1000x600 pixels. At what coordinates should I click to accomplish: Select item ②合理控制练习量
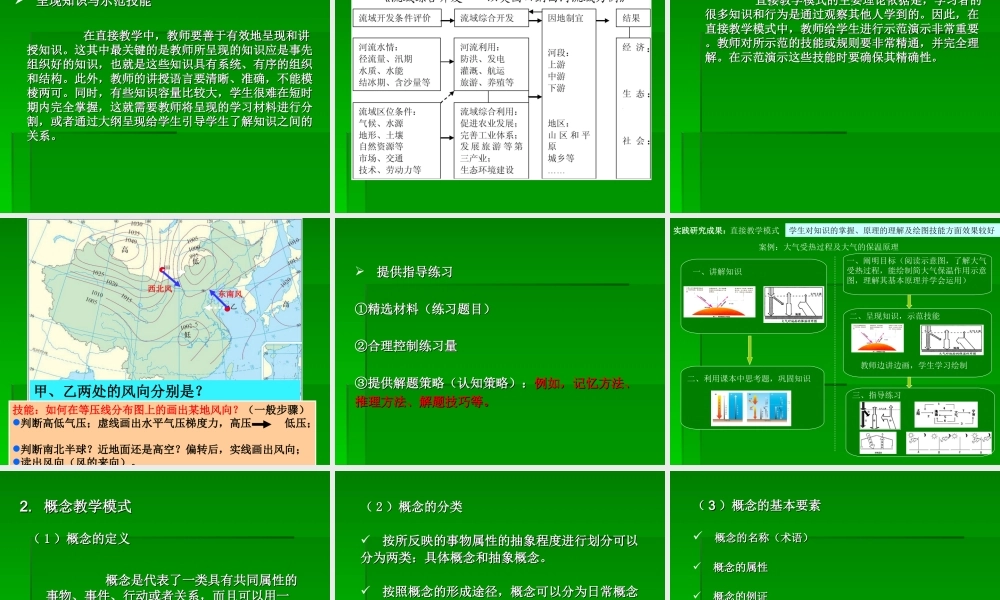click(x=406, y=346)
